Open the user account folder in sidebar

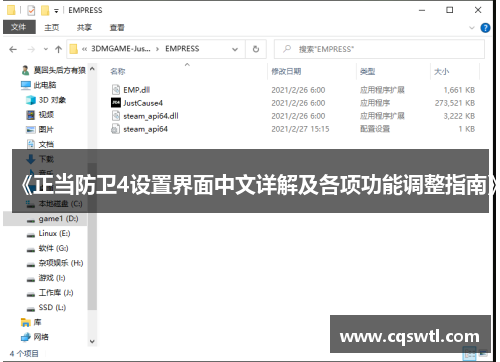pos(54,70)
